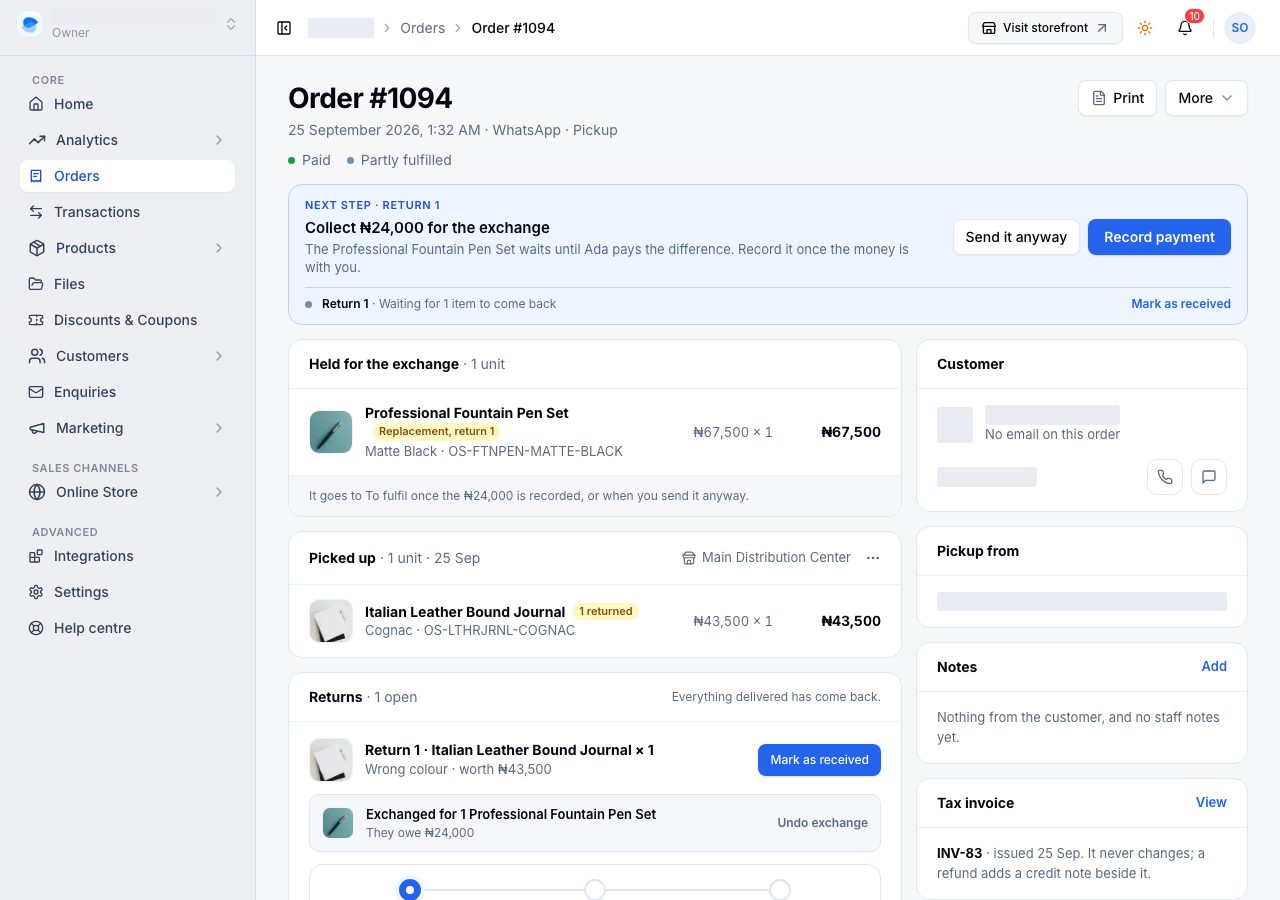Toggle the sidebar collapse icon

(284, 28)
